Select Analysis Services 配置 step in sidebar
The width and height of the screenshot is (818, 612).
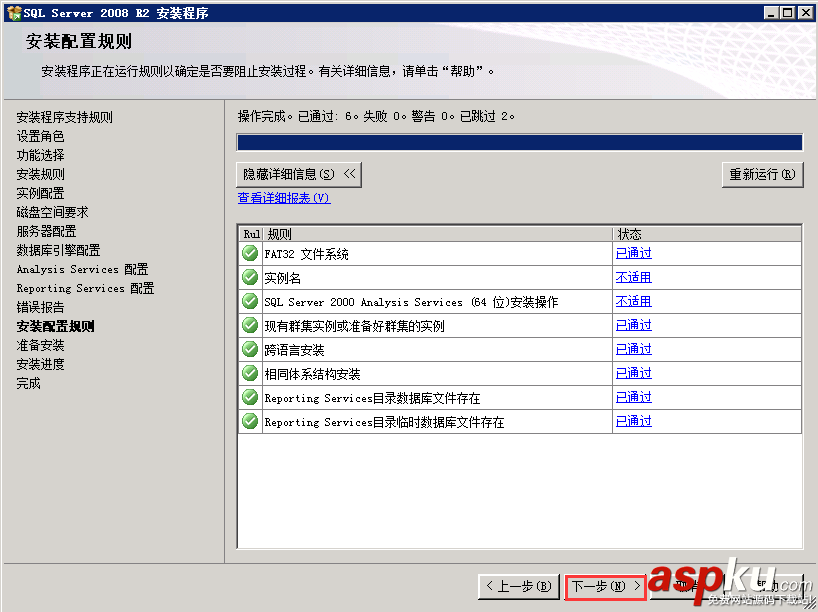[82, 269]
